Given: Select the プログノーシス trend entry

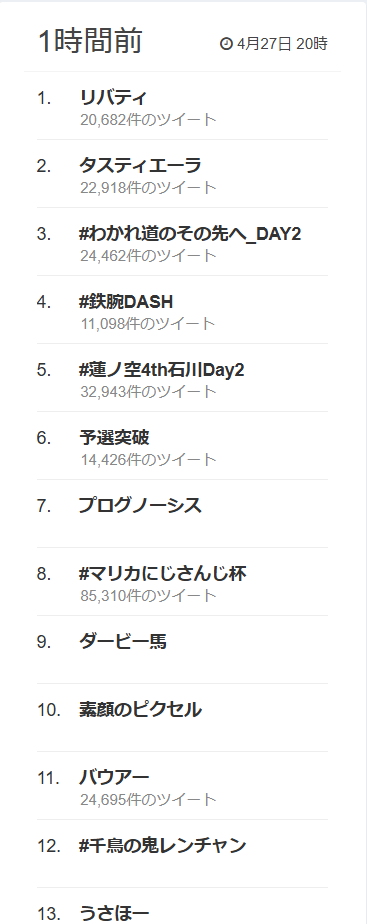Looking at the screenshot, I should 140,506.
